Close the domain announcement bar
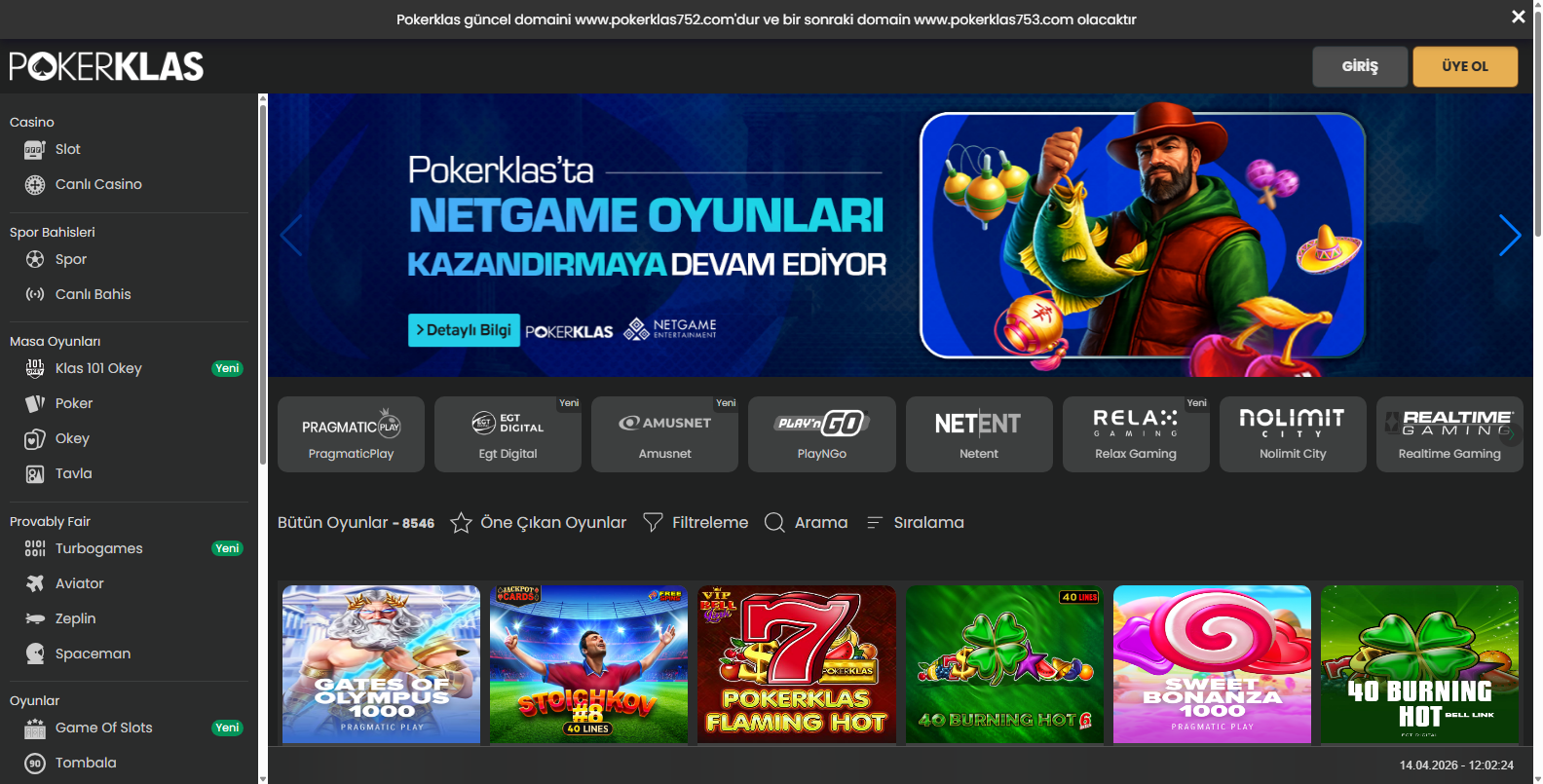This screenshot has width=1543, height=784. [x=1518, y=17]
